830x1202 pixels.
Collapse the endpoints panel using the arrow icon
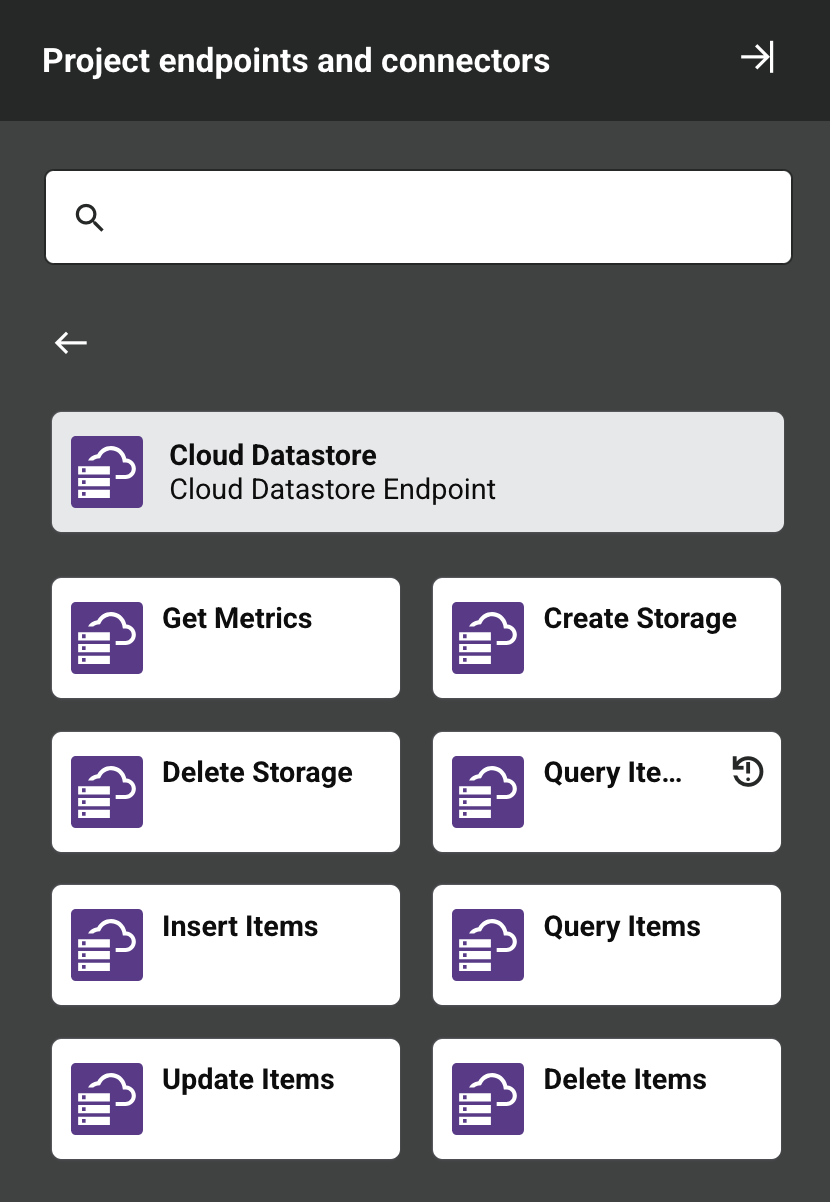point(758,58)
